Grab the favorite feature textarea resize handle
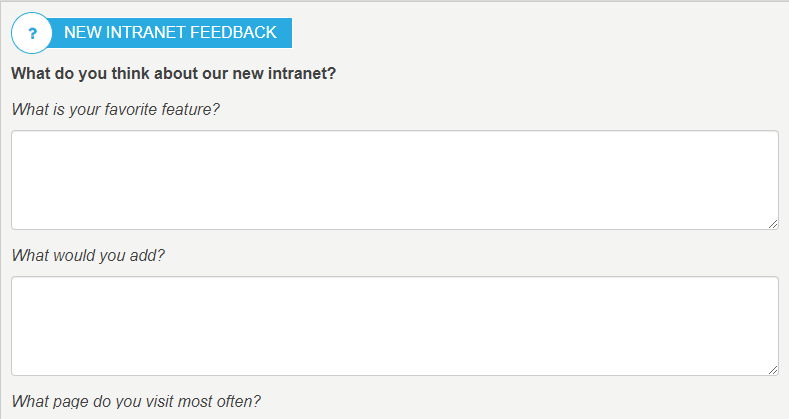789x419 pixels. (x=773, y=224)
